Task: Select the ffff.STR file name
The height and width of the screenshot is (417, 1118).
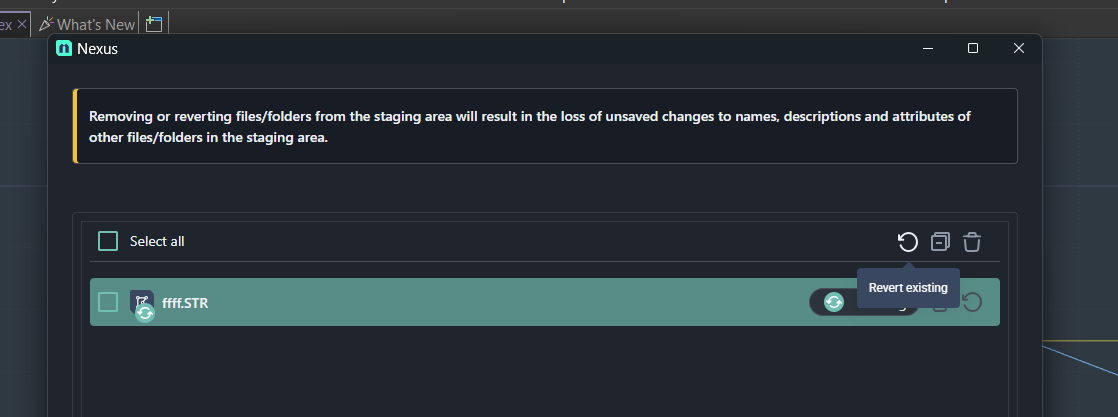Action: tap(185, 302)
